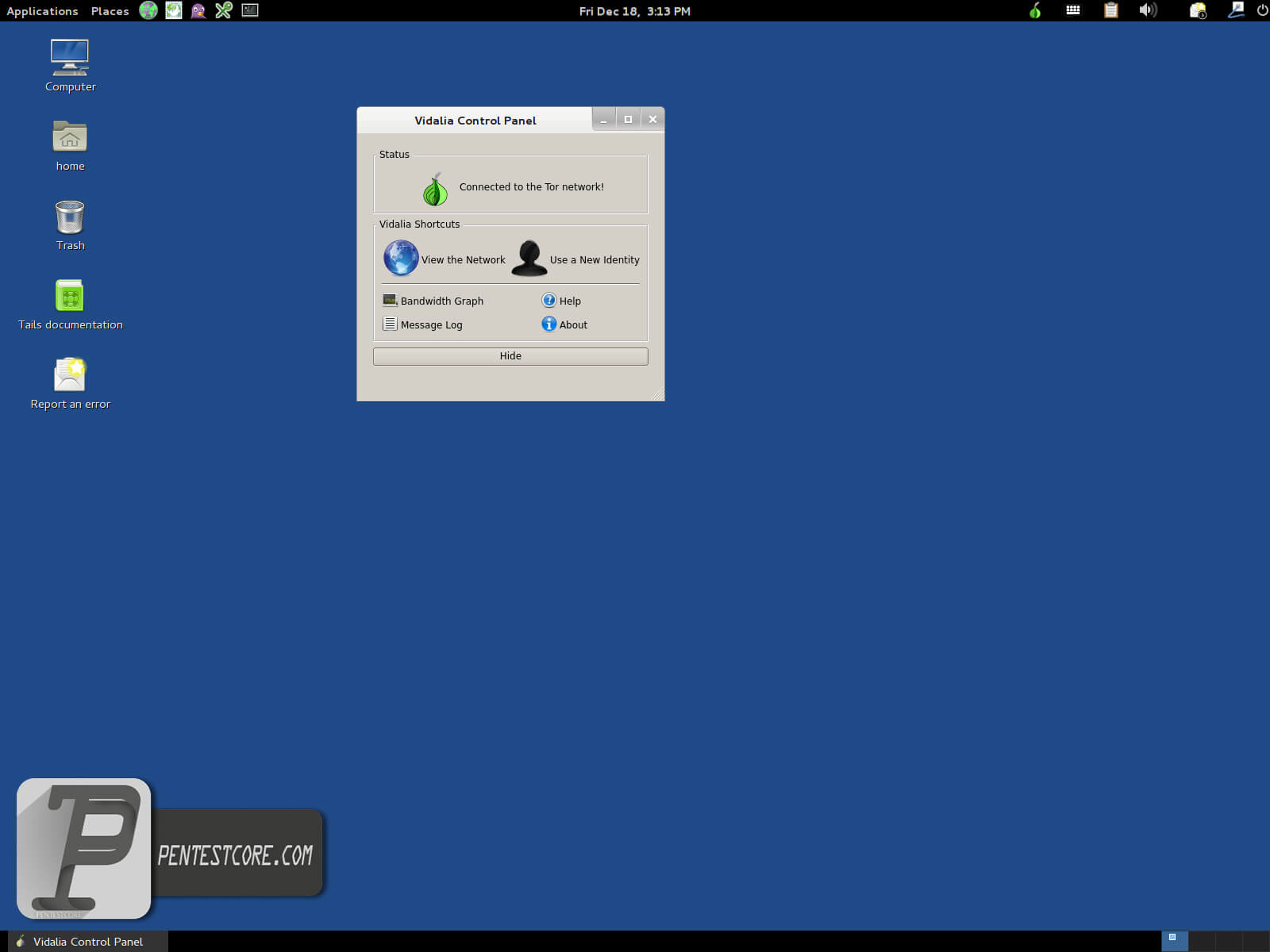Maximize the Vidalia Control Panel window
This screenshot has width=1270, height=952.
coord(628,119)
